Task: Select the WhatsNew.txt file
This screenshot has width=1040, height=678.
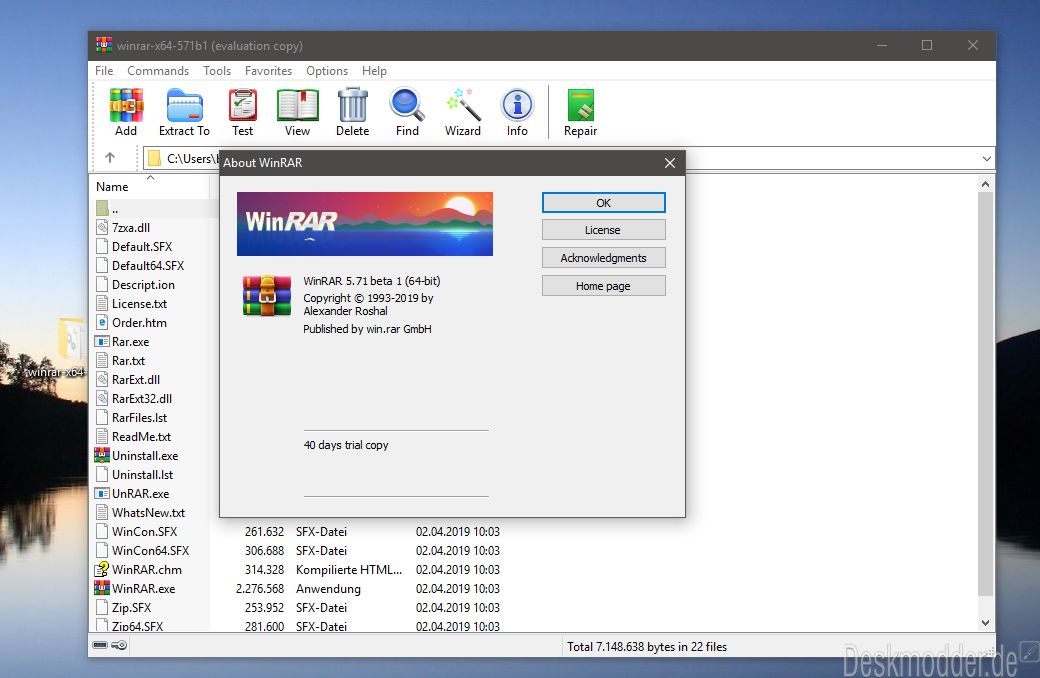Action: (149, 513)
